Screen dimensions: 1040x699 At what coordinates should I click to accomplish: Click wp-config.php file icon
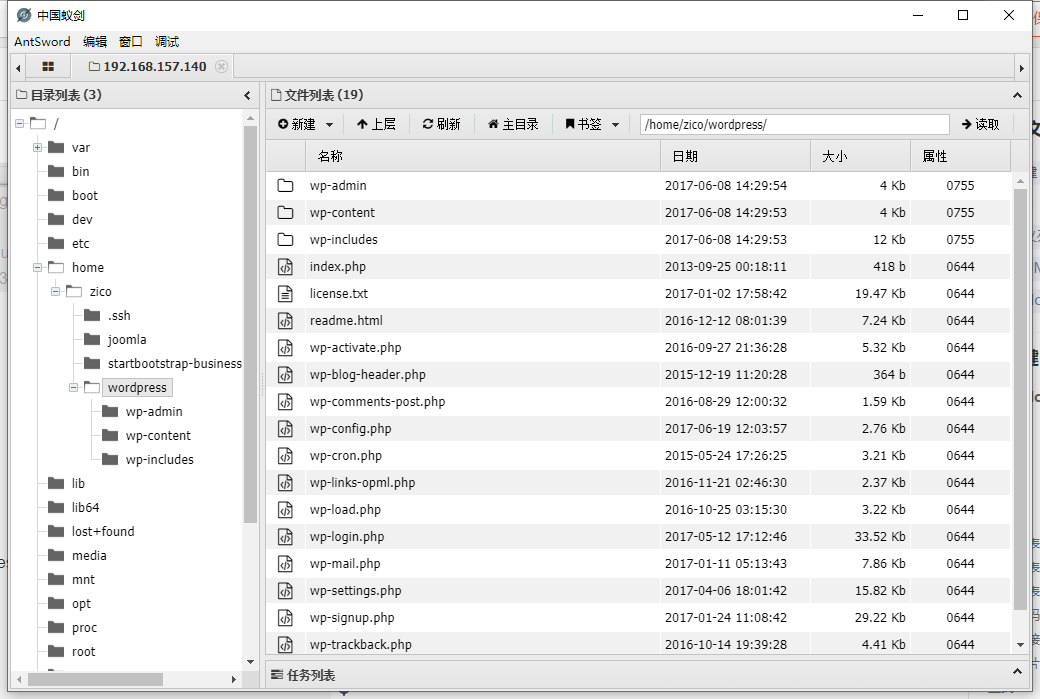(285, 428)
